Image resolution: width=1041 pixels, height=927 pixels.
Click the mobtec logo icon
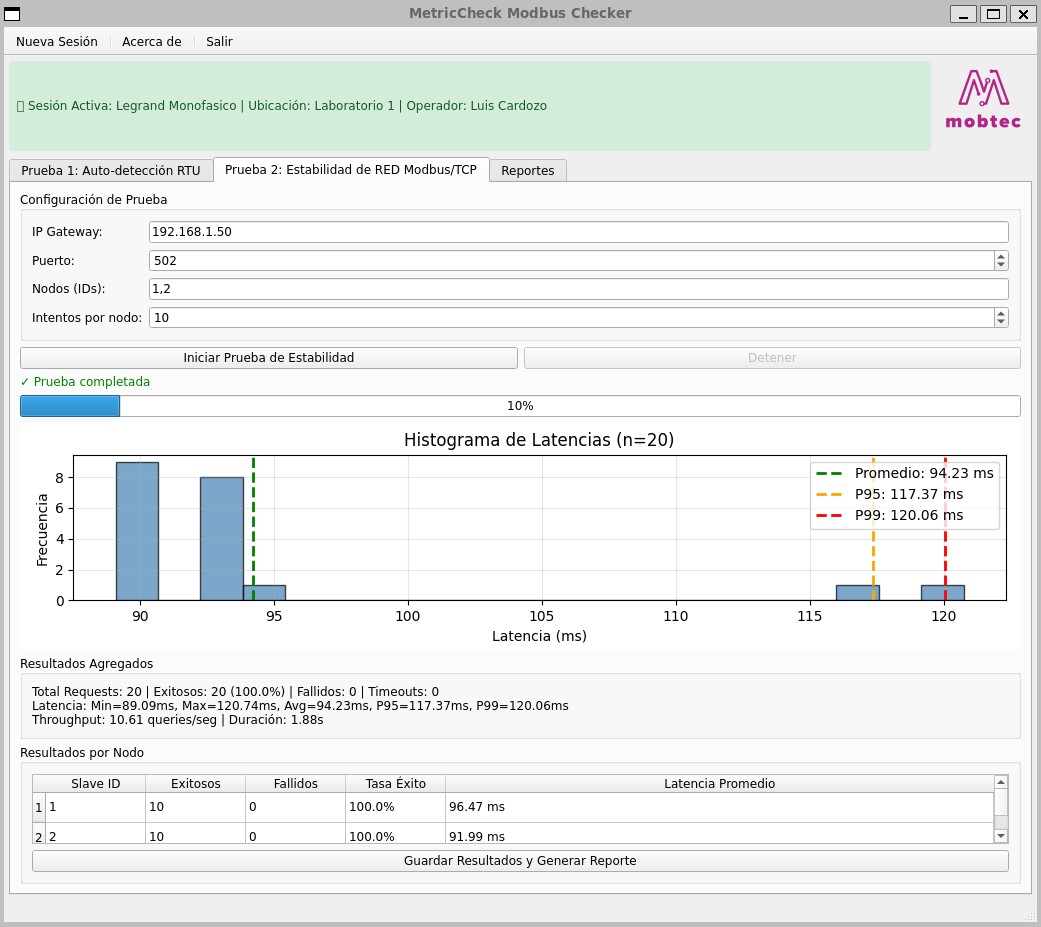(983, 99)
